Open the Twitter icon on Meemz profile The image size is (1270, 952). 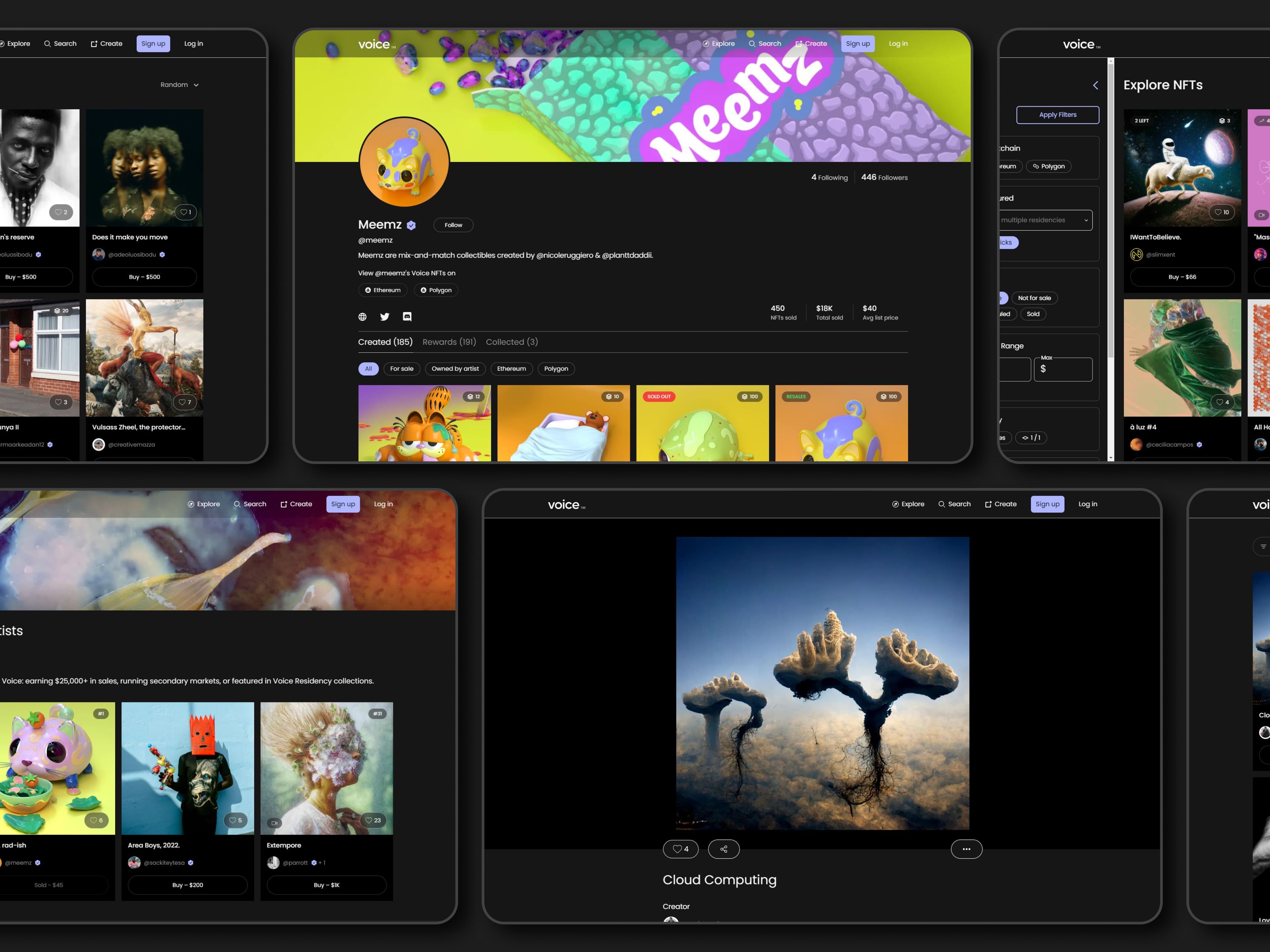pyautogui.click(x=385, y=317)
